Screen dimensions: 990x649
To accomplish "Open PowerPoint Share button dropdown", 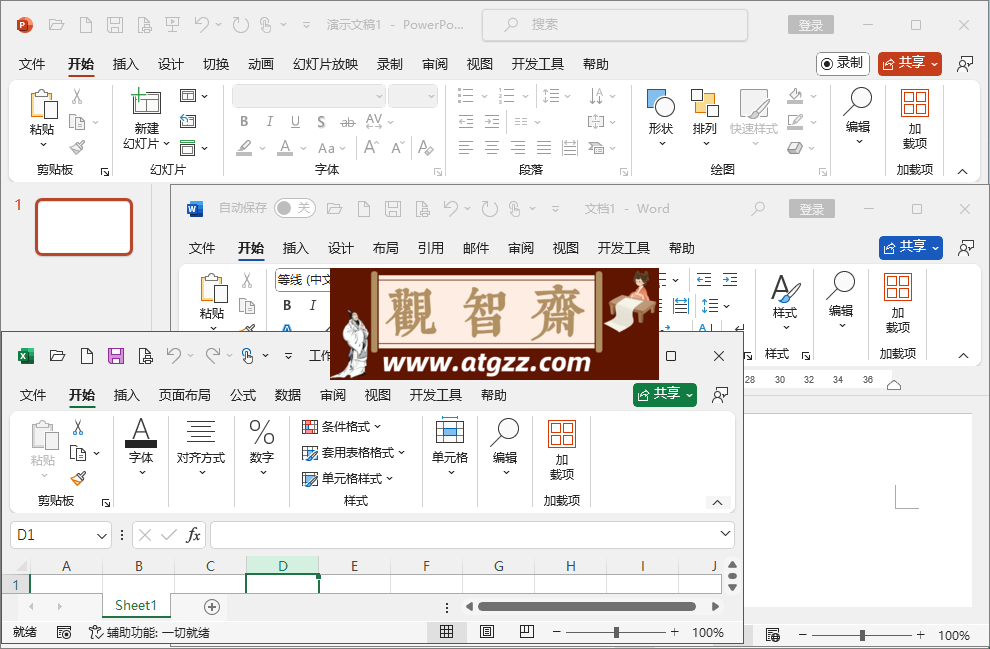I will tap(934, 64).
